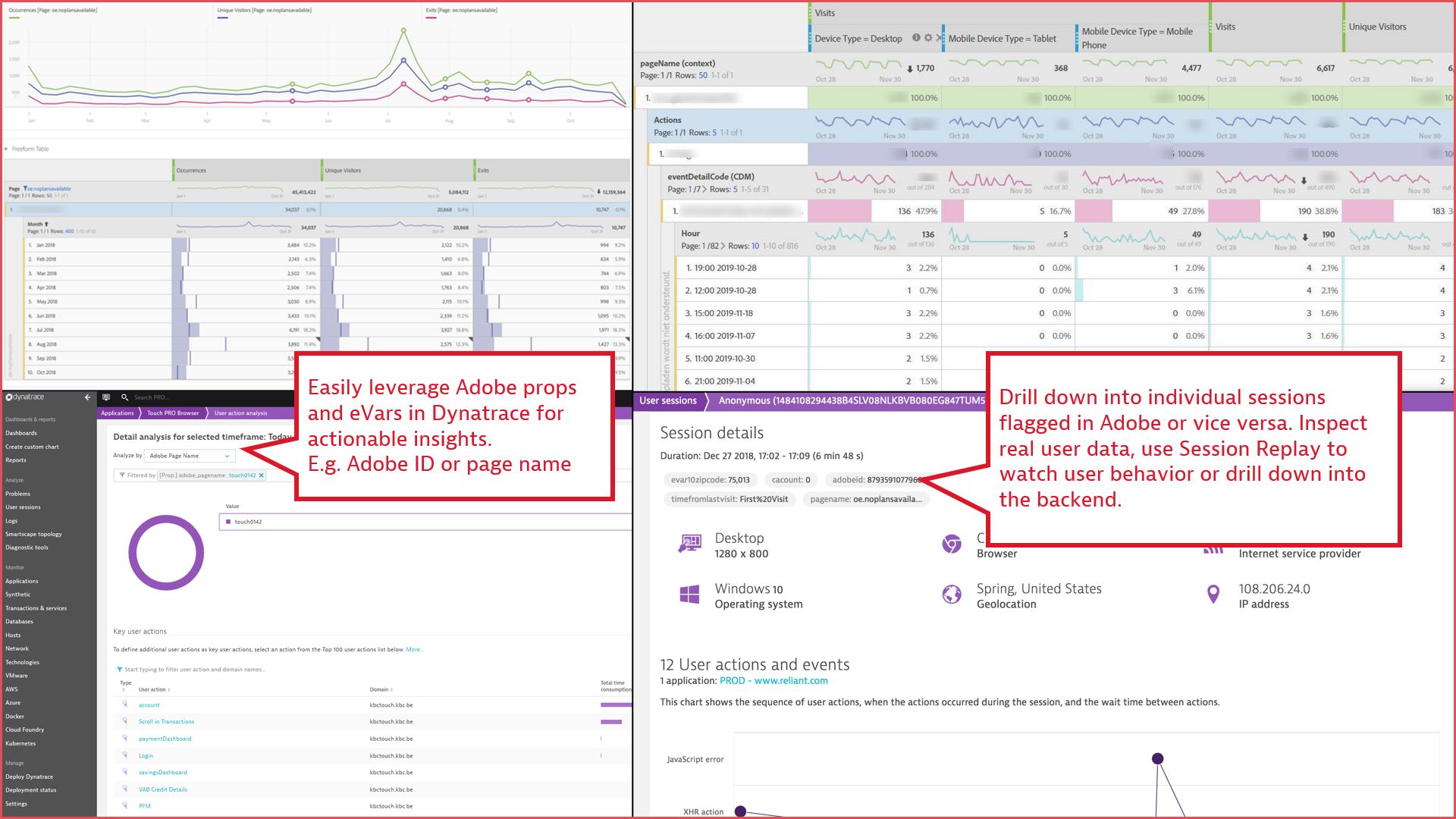Click the evar10zipcode: 75,013 tag
This screenshot has height=819, width=1456.
(710, 480)
